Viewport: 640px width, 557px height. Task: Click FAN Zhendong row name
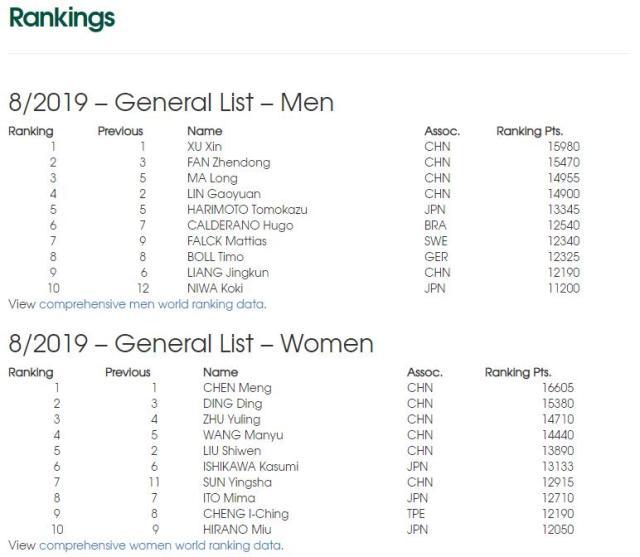coord(229,162)
